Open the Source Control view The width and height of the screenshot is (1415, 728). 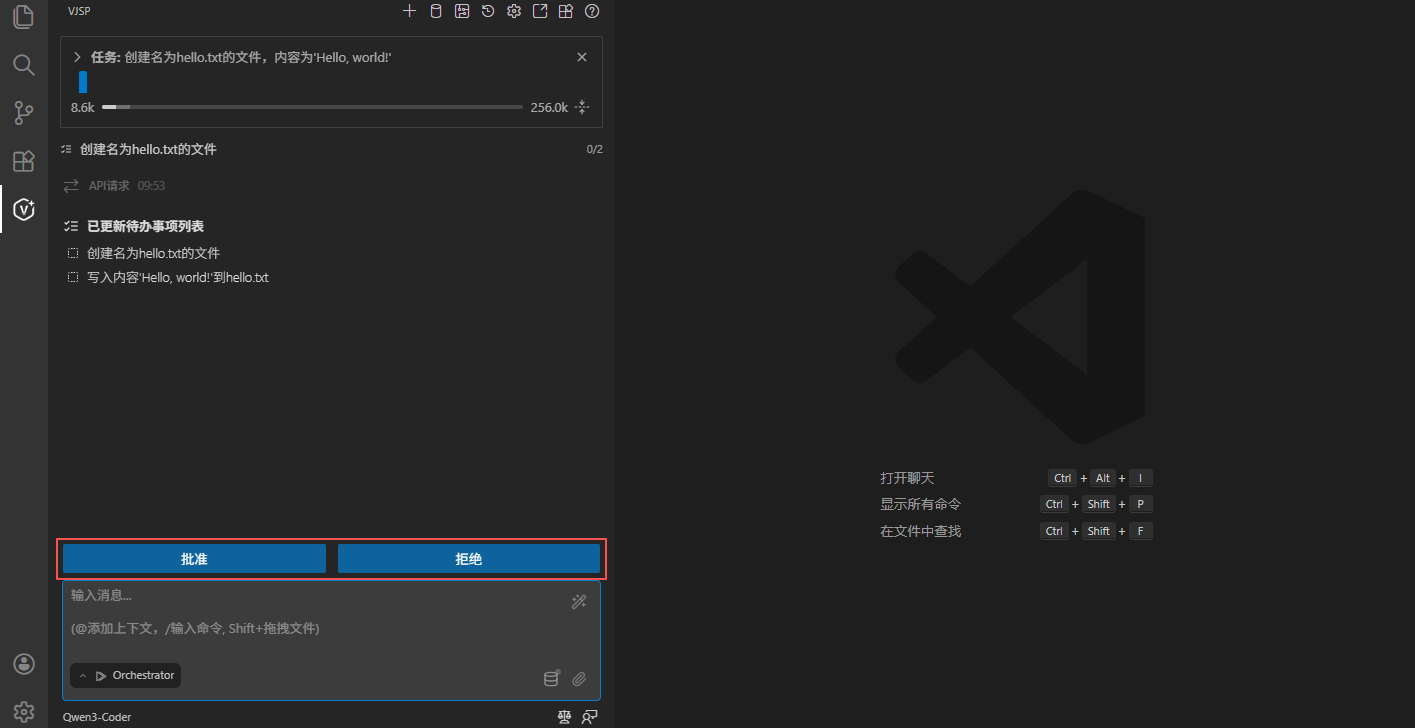coord(23,113)
